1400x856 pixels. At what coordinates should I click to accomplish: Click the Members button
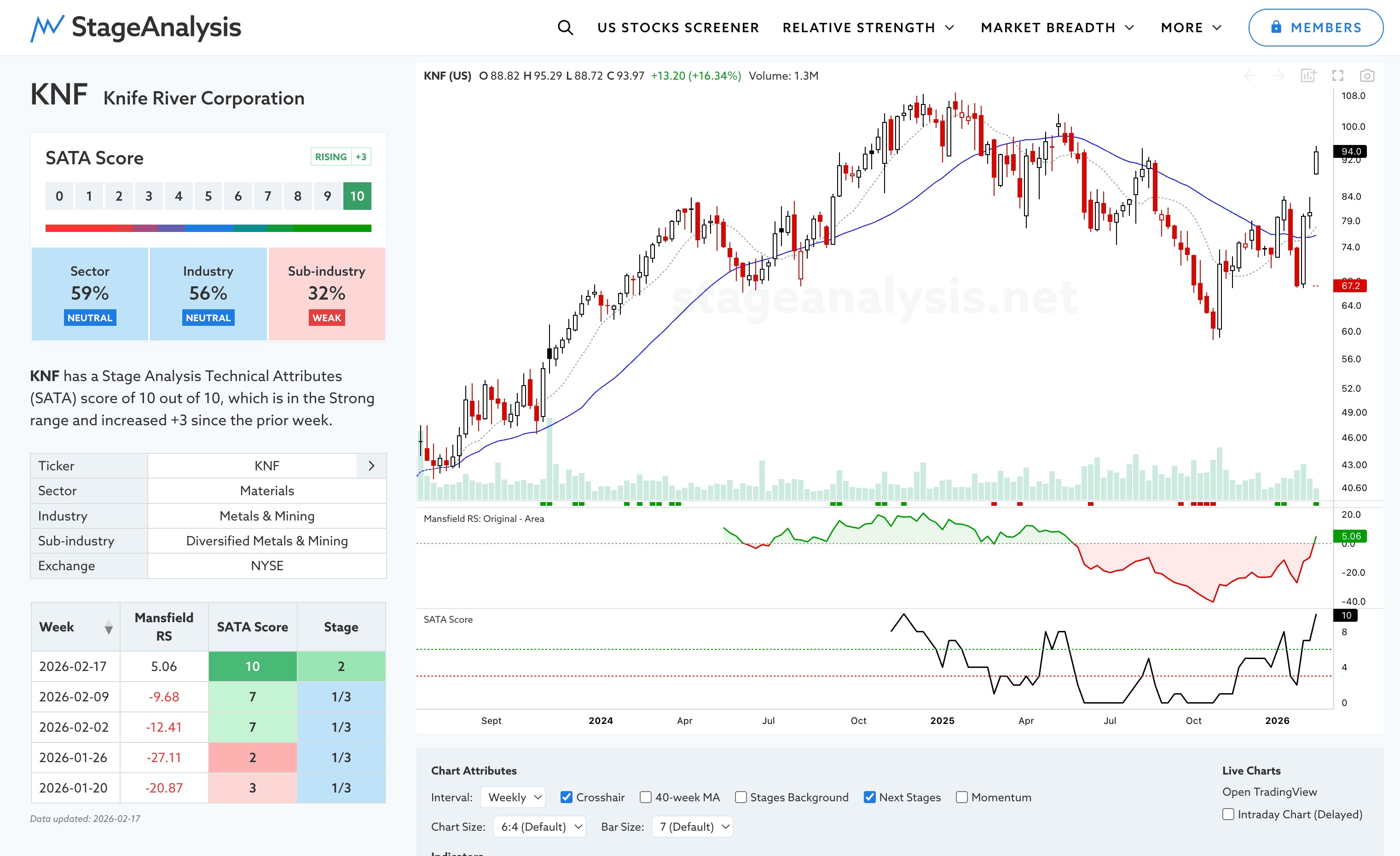point(1315,27)
